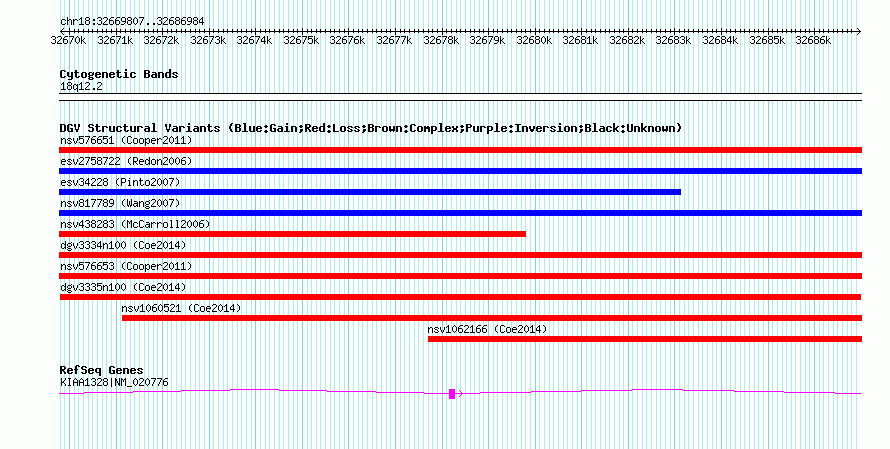Viewport: 890px width, 449px height.
Task: Click the 32685k ruler label
Action: [767, 40]
